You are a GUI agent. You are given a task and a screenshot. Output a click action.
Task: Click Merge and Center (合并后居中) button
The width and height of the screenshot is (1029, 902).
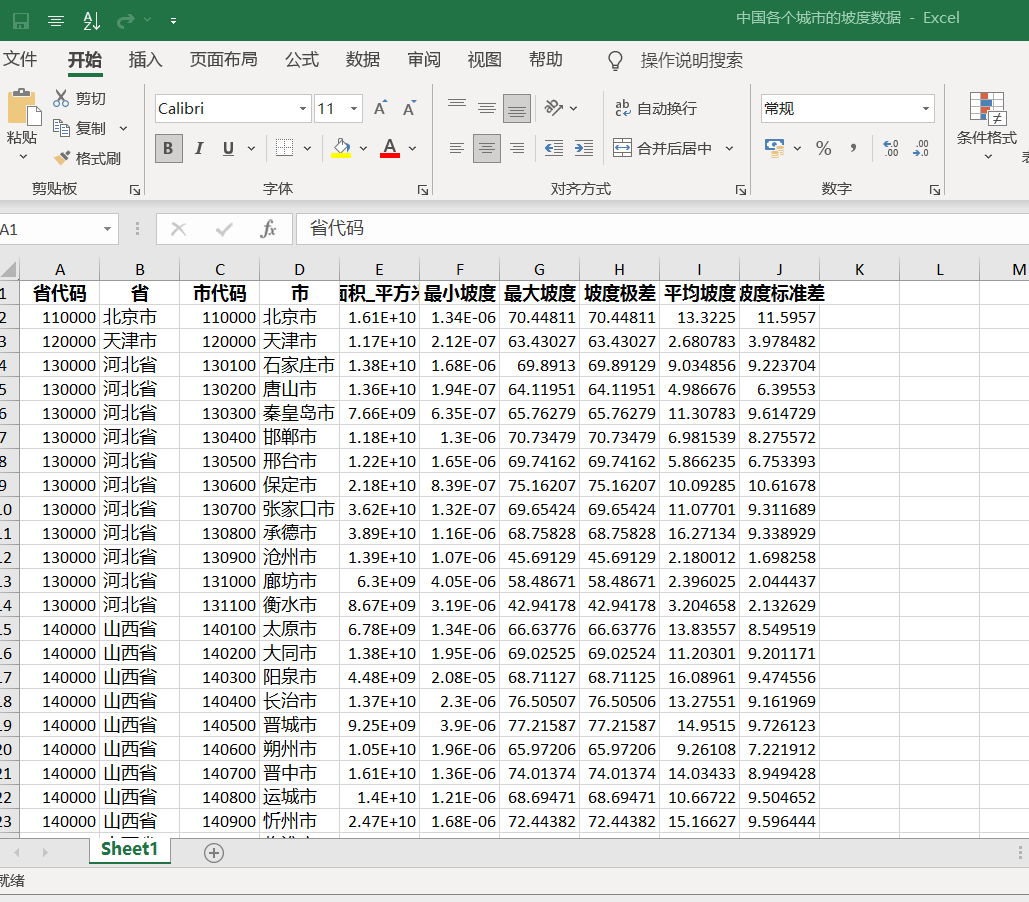tap(663, 148)
